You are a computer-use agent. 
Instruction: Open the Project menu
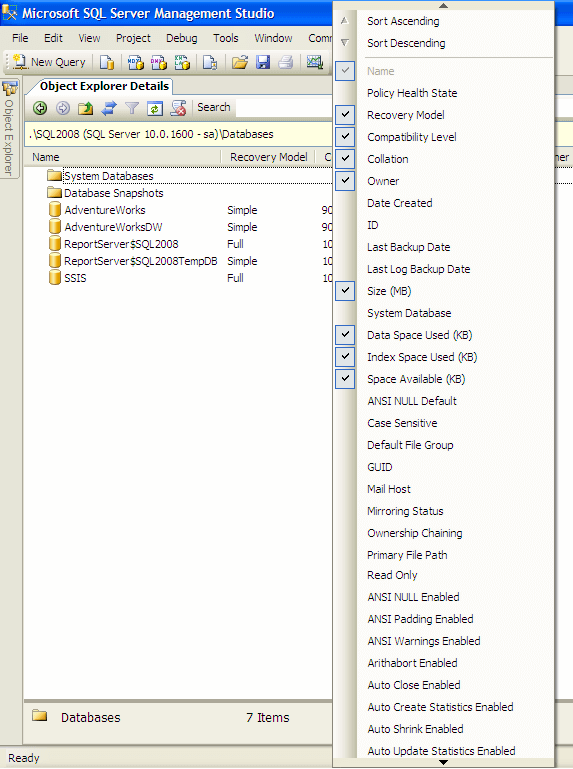coord(133,38)
